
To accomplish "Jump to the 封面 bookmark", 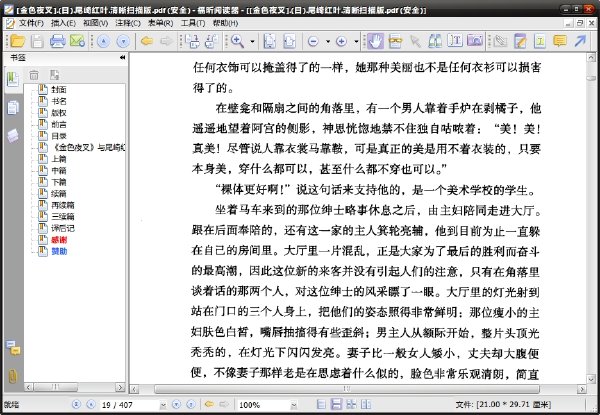I will click(x=59, y=90).
